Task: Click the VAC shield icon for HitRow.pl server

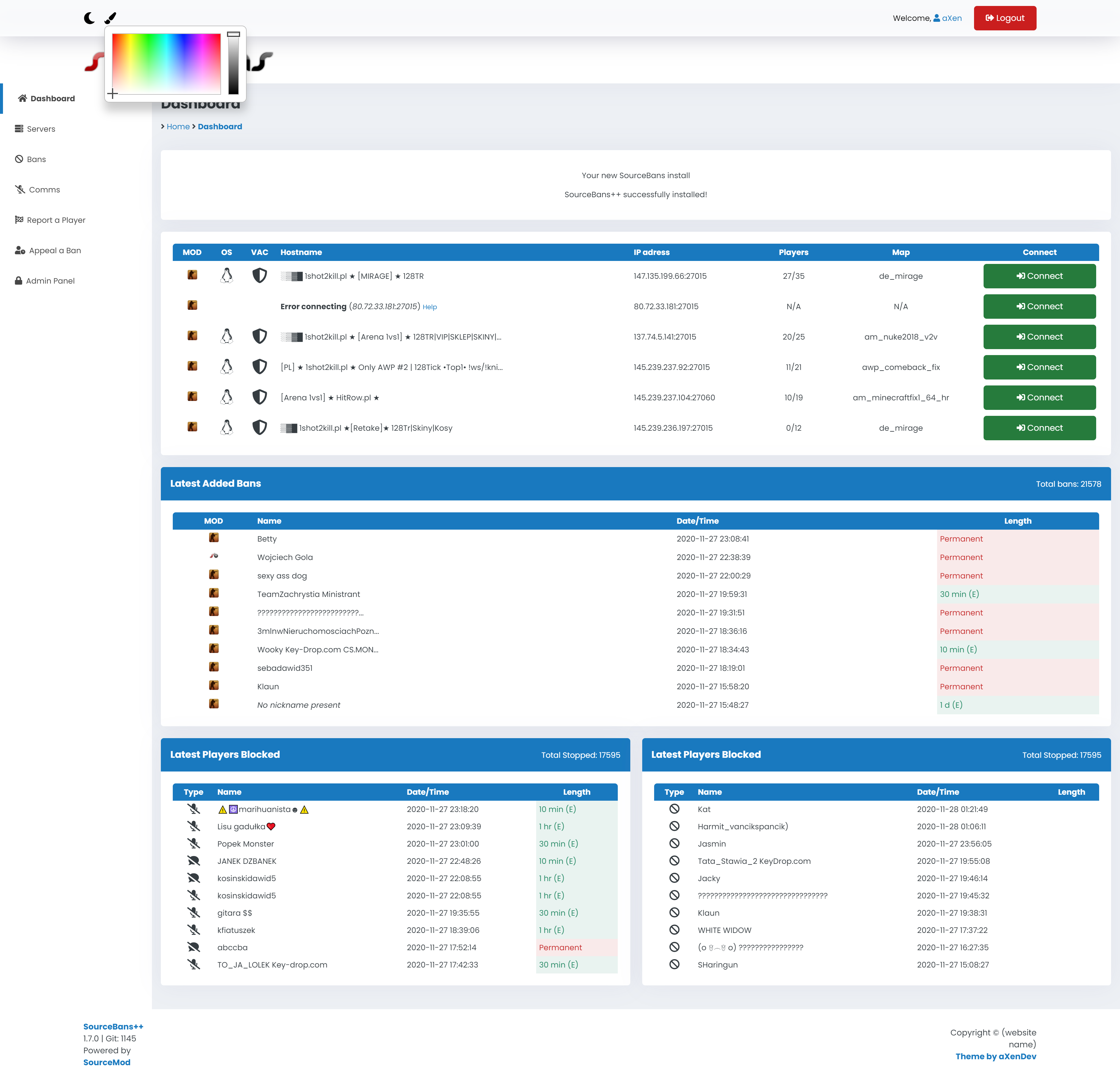Action: click(259, 397)
